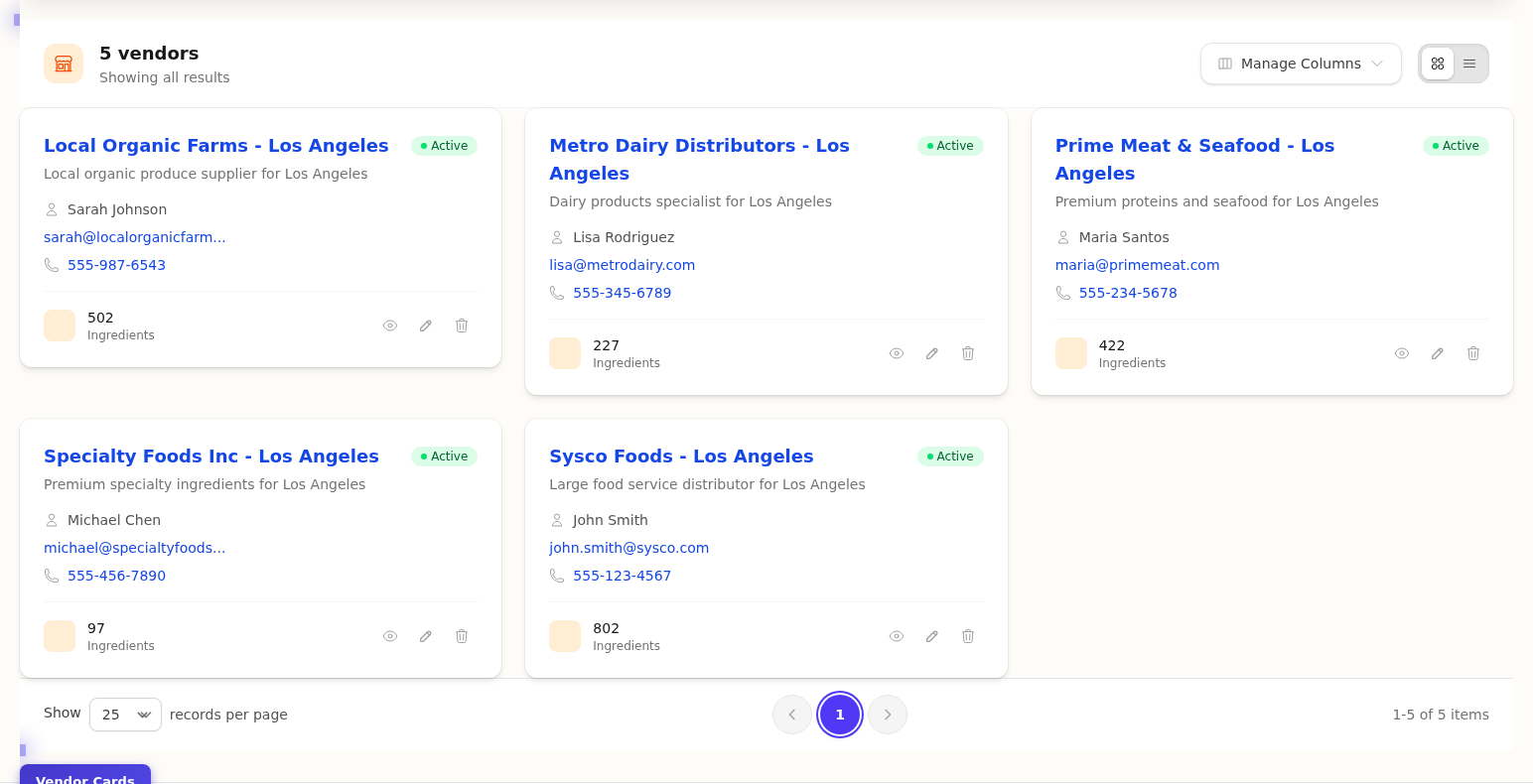The height and width of the screenshot is (784, 1533).
Task: View details of Local Organic Farms
Action: coord(390,326)
